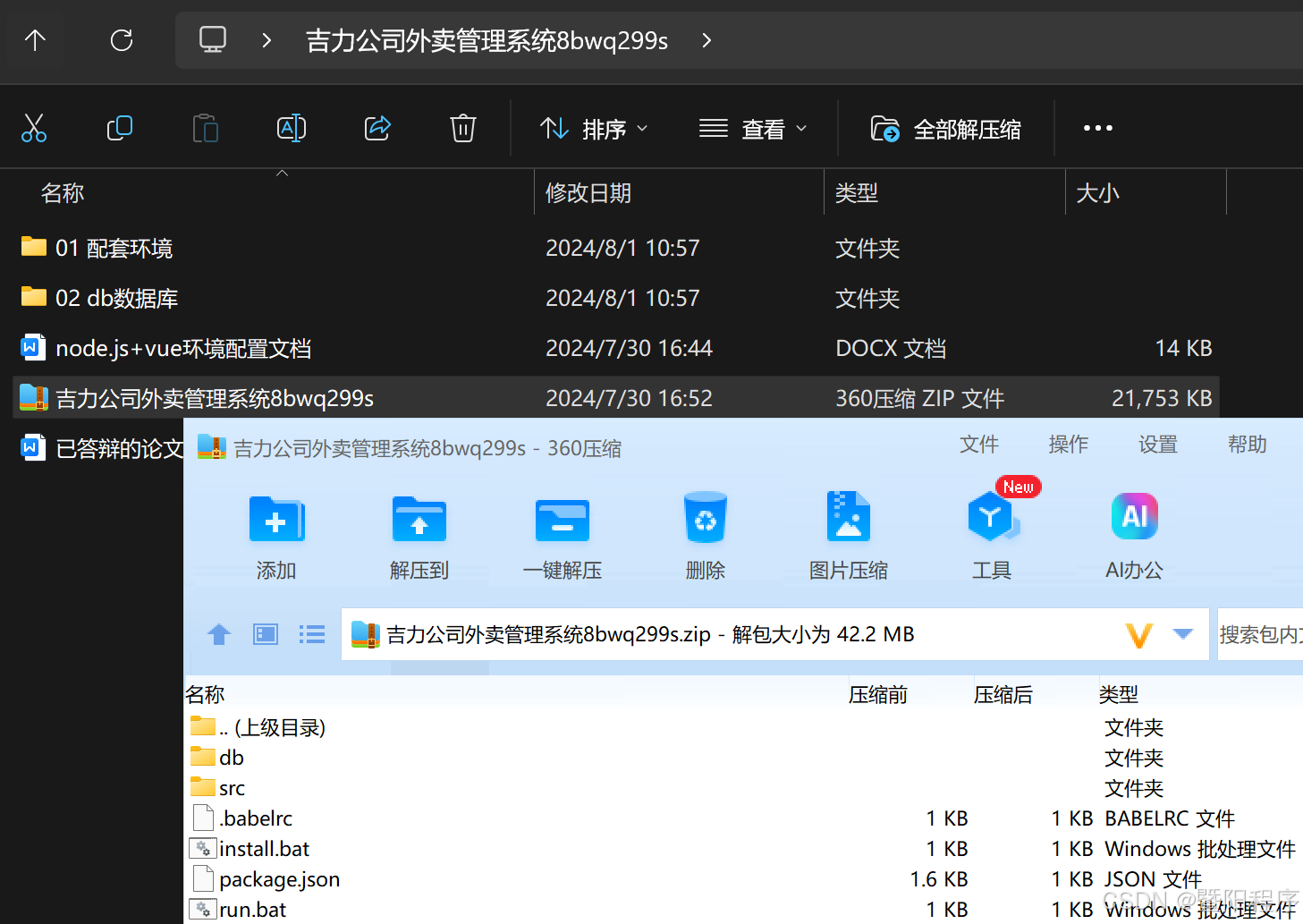
Task: Click the 删除 delete icon in 360压缩
Action: click(x=706, y=517)
